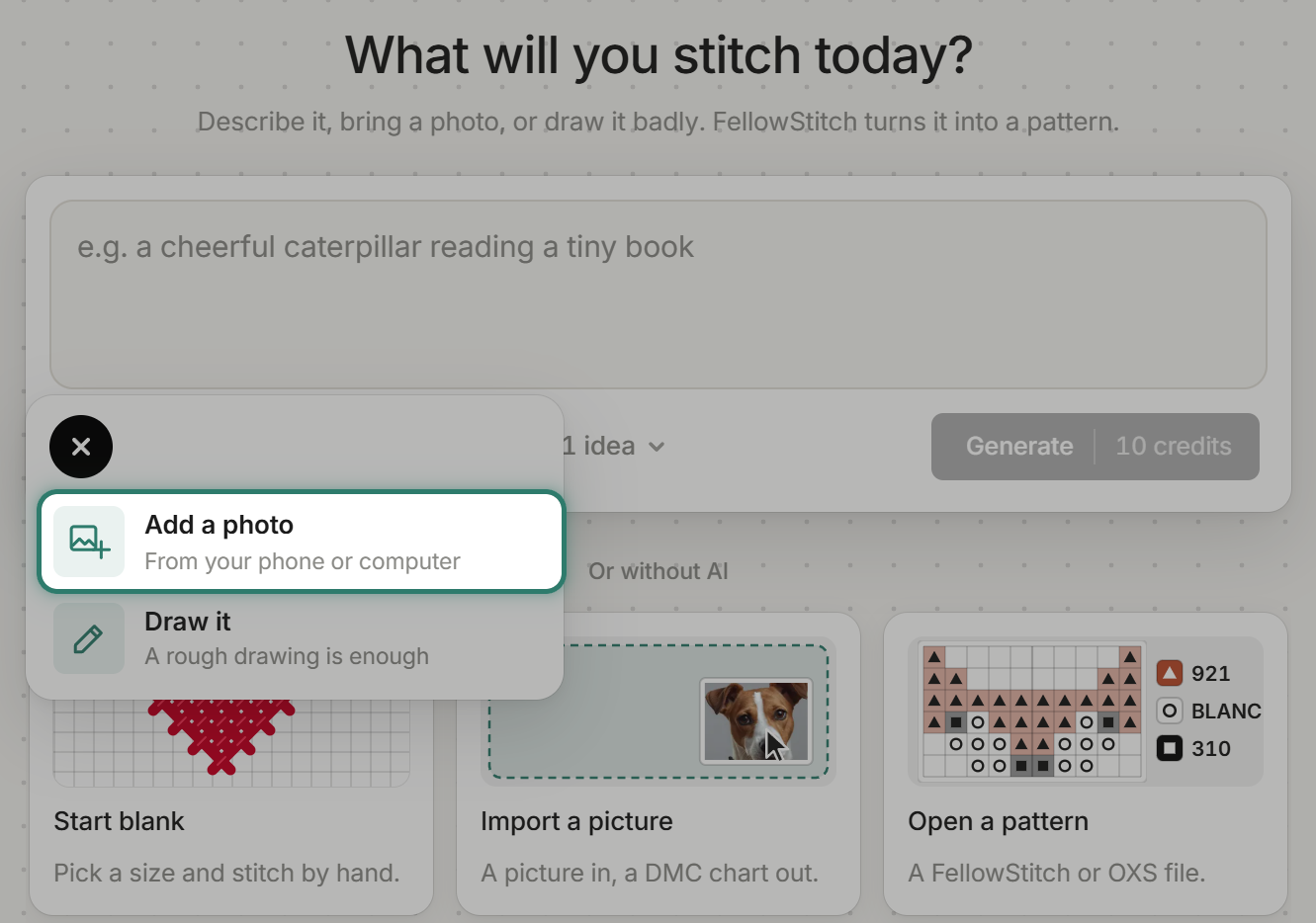Click the add-photo image icon

coord(89,542)
